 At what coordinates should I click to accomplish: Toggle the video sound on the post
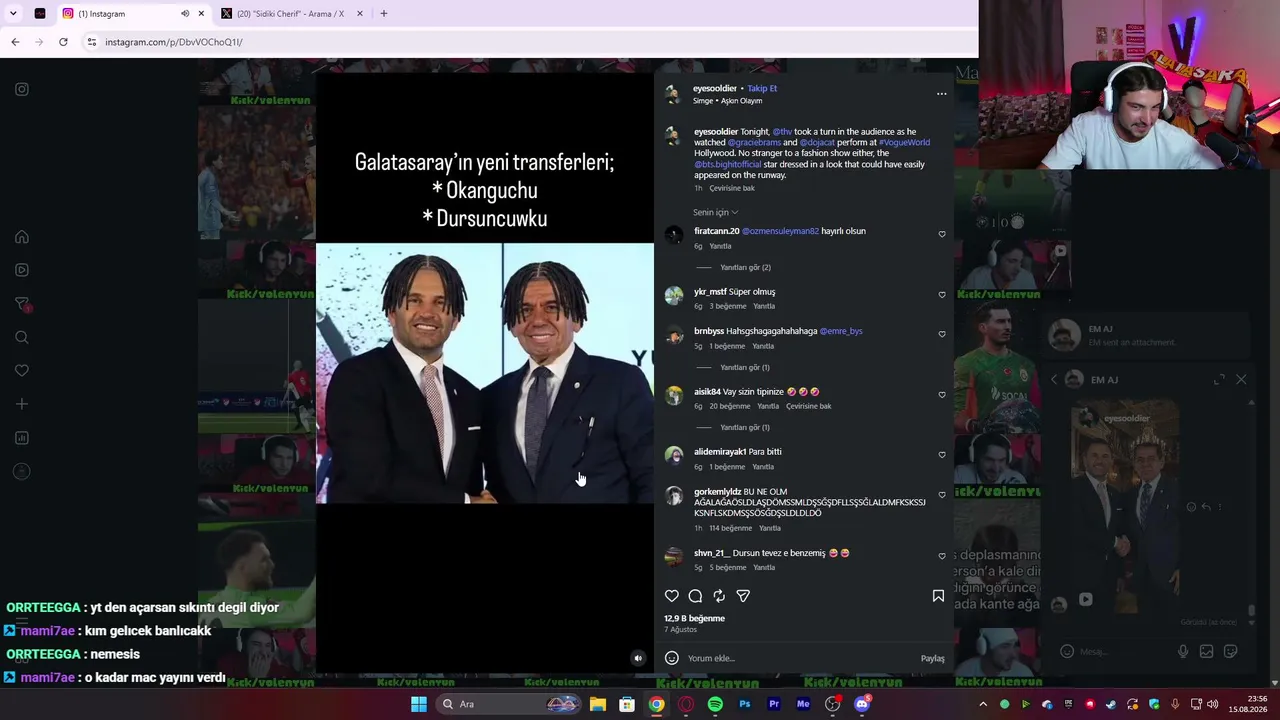(638, 658)
